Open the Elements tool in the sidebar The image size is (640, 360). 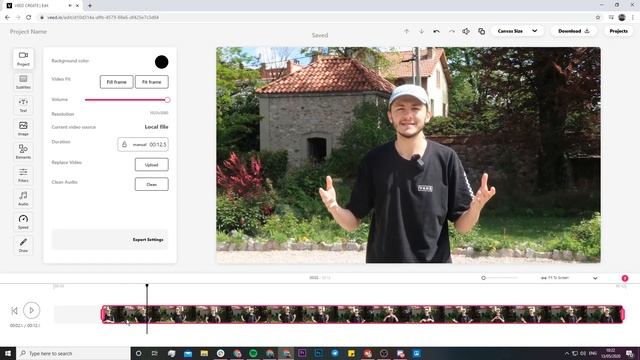point(23,152)
